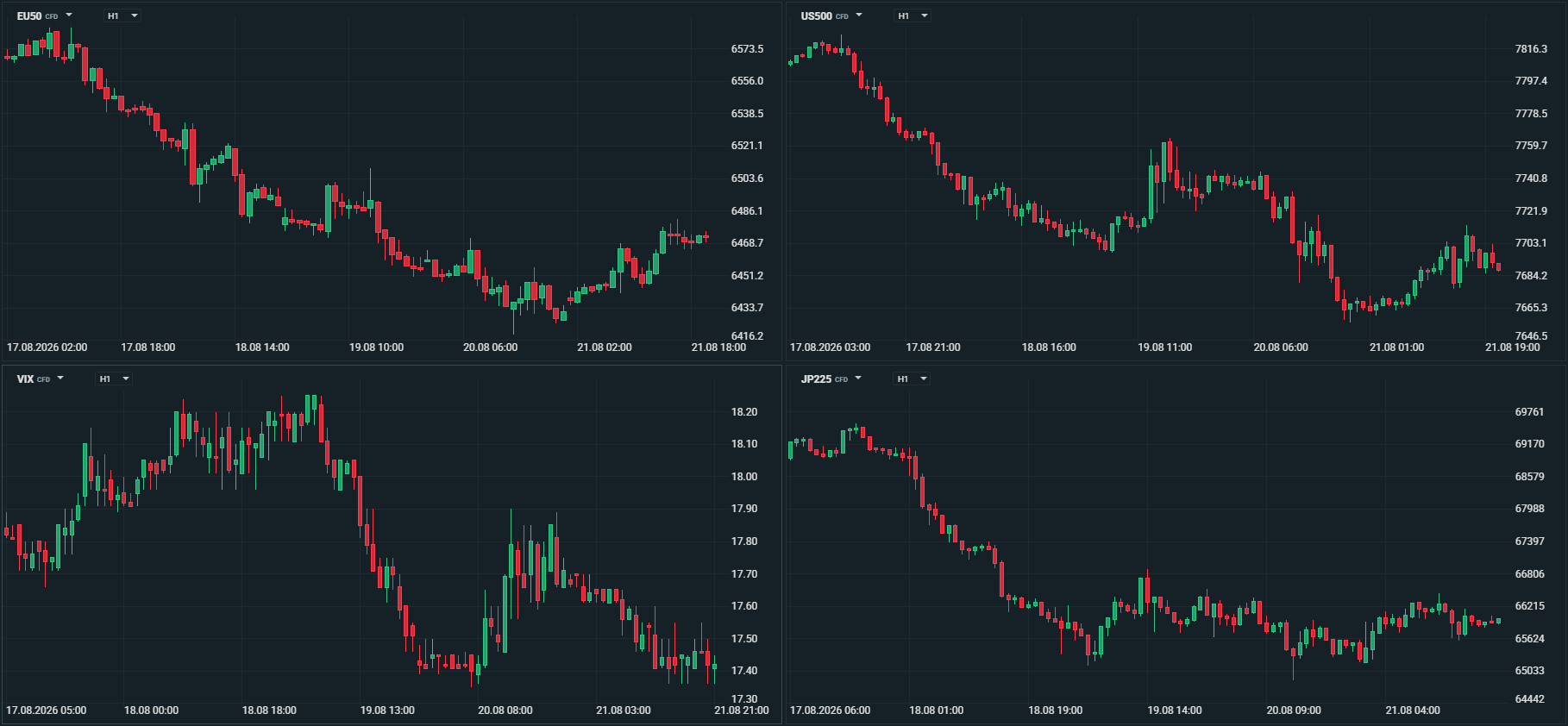This screenshot has height=726, width=1568.
Task: Select the 69761 level on JP225 price axis
Action: coord(1529,412)
